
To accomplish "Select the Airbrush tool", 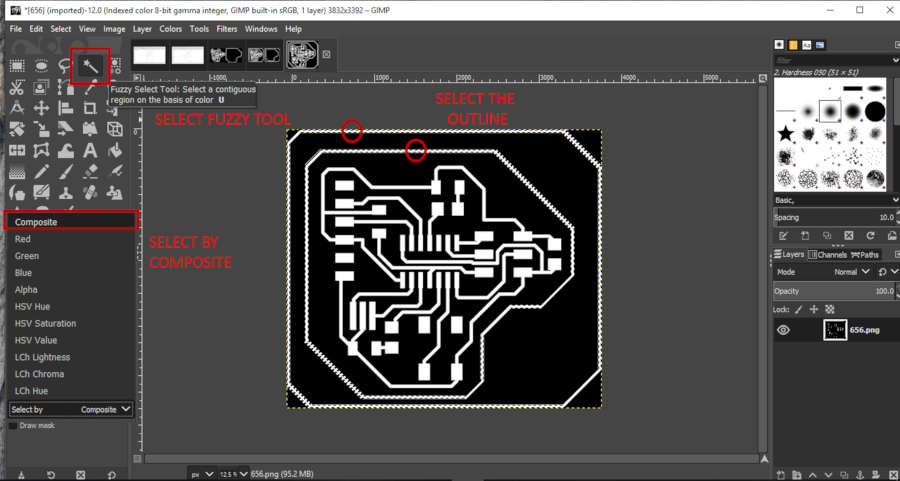I will 115,172.
